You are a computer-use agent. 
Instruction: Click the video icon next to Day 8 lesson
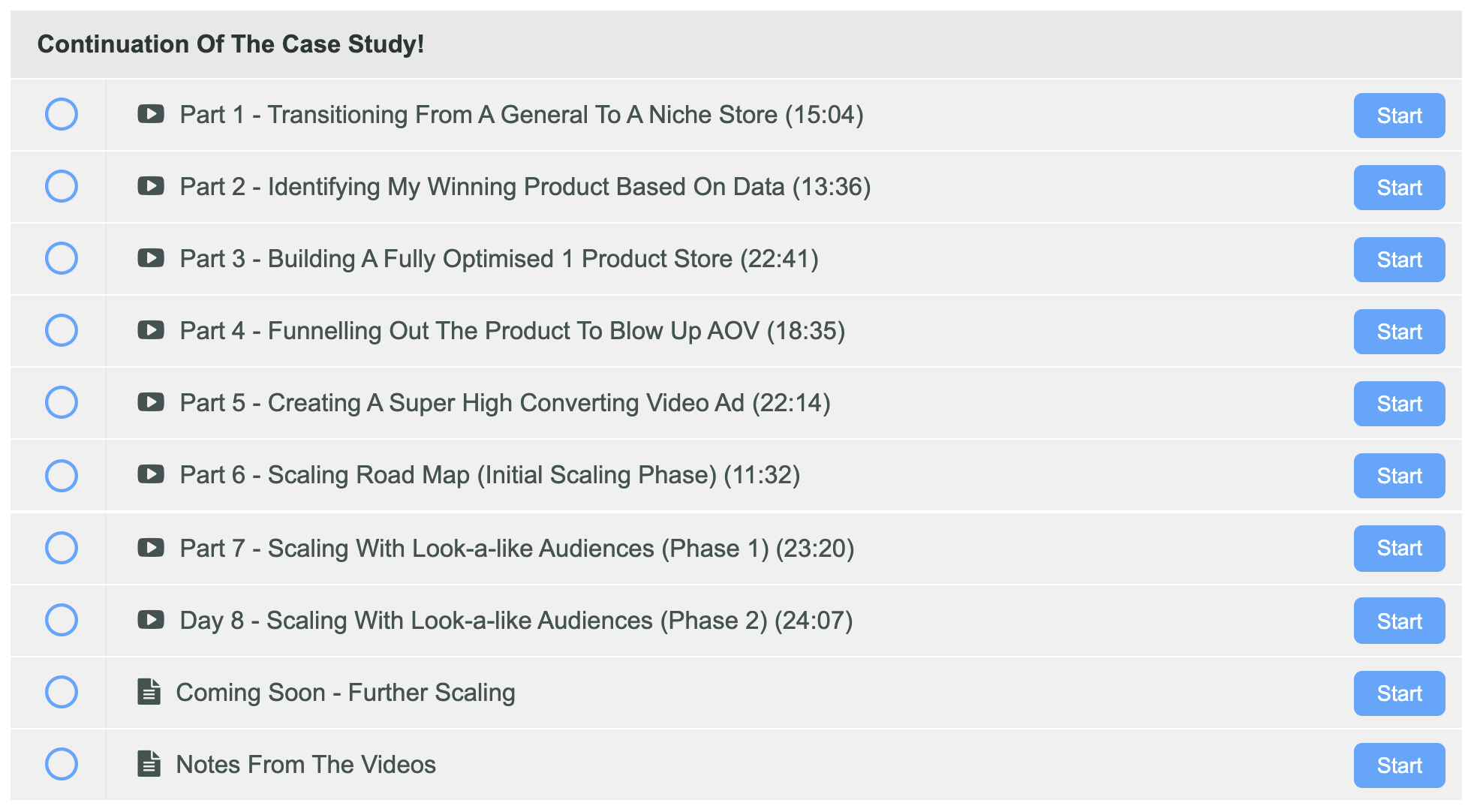pyautogui.click(x=151, y=620)
